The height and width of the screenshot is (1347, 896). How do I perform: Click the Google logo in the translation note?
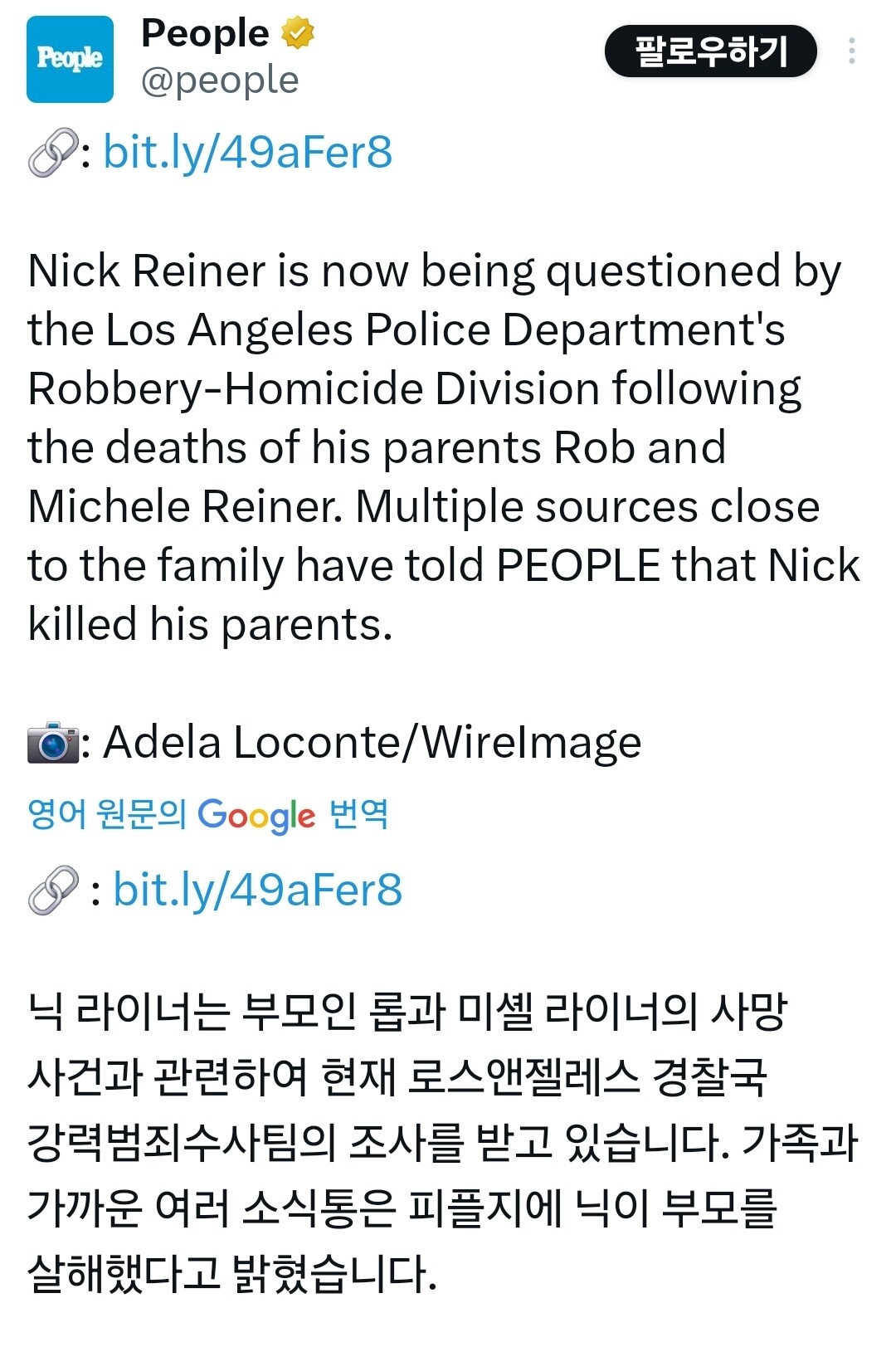256,815
